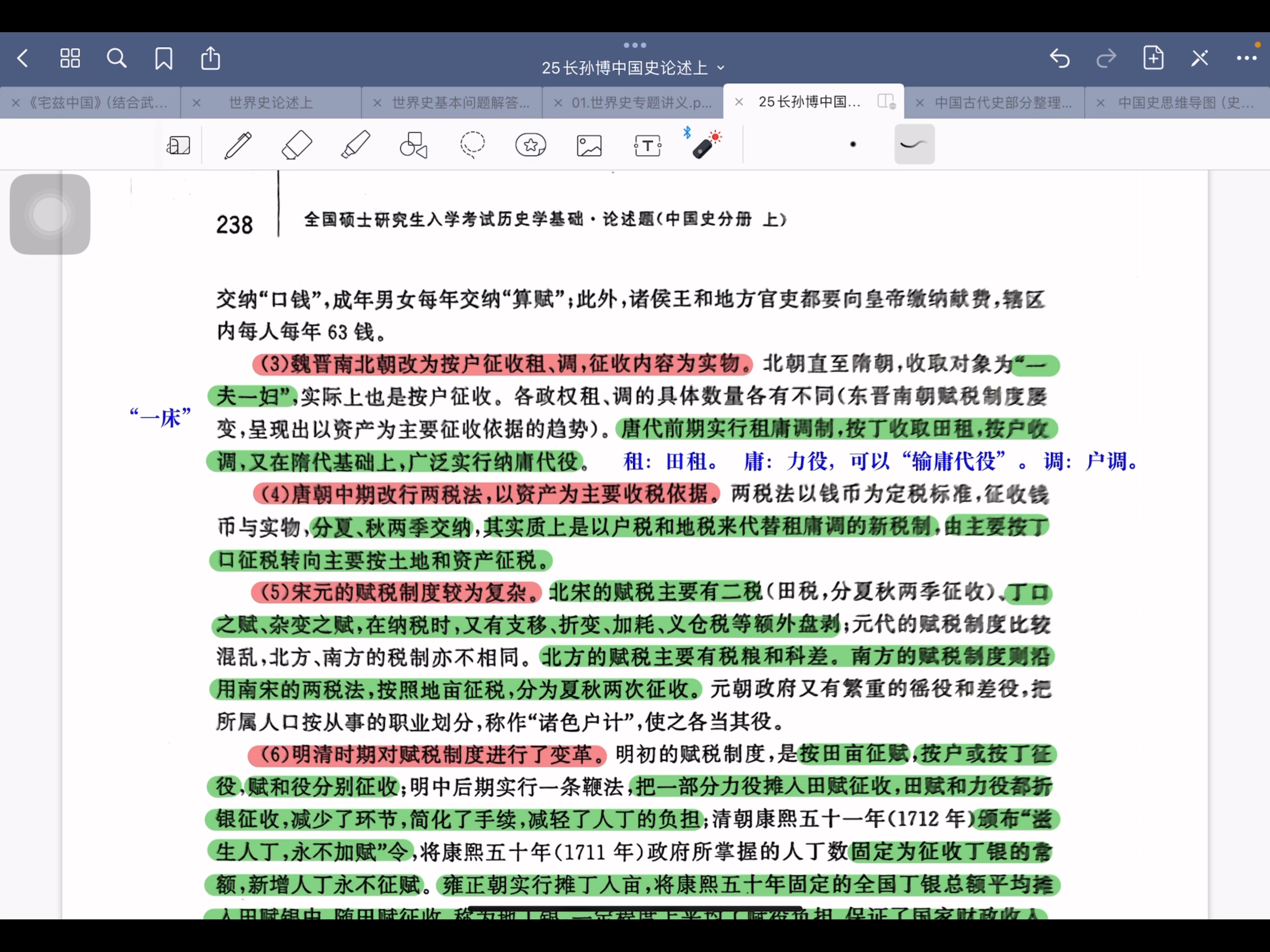1270x952 pixels.
Task: Tap the page header 全国硕士研究生入学考试
Action: point(545,219)
